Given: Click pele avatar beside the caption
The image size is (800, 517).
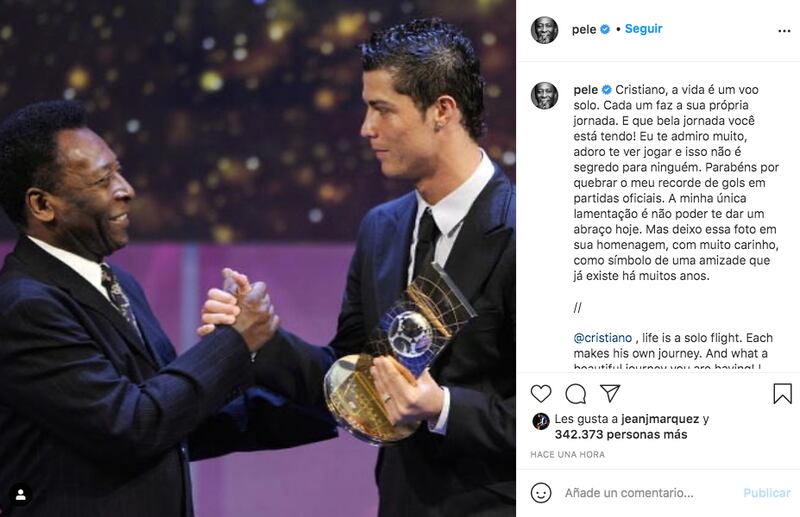Looking at the screenshot, I should pyautogui.click(x=544, y=95).
